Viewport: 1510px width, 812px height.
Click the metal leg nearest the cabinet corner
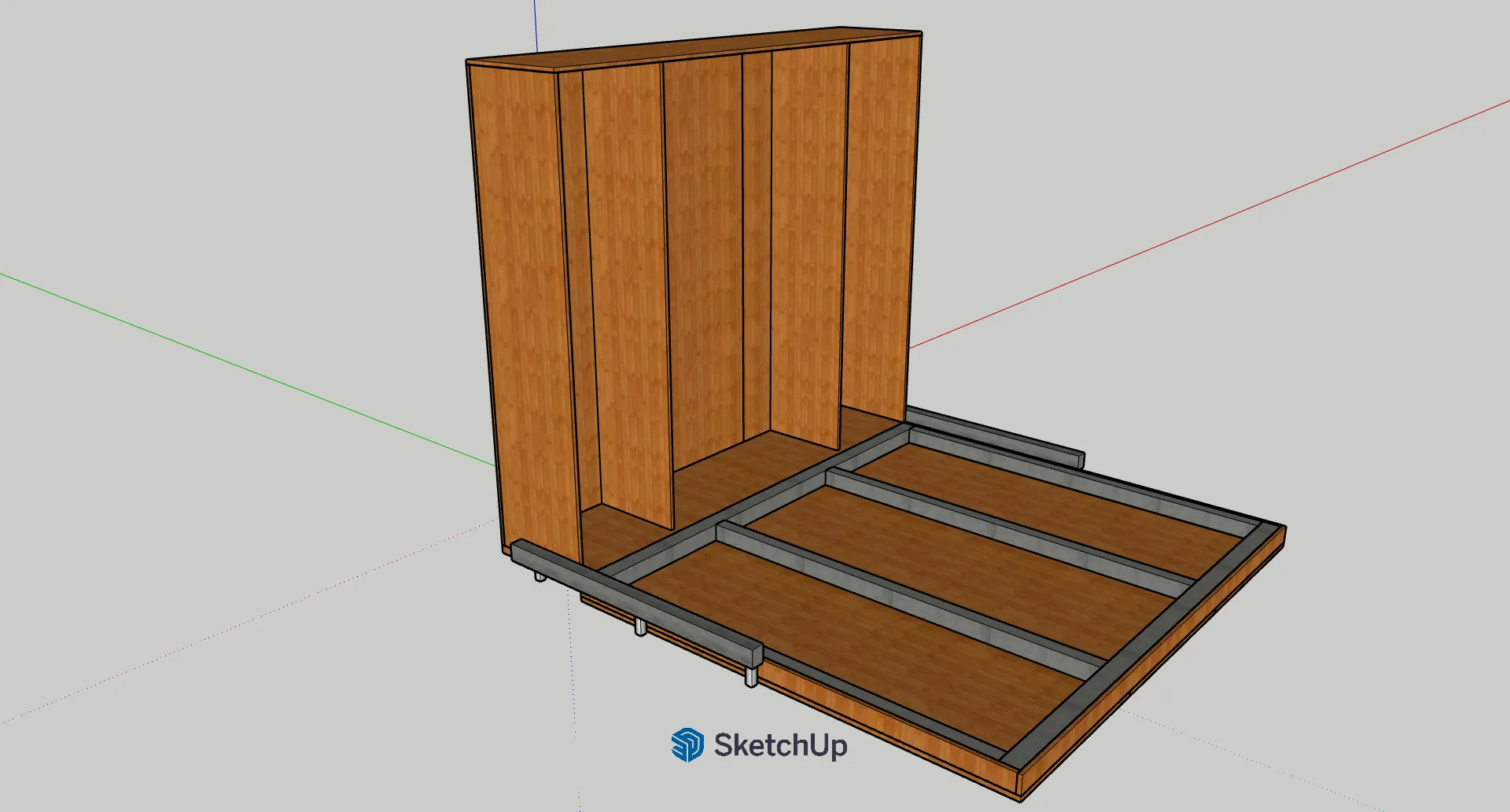(540, 576)
